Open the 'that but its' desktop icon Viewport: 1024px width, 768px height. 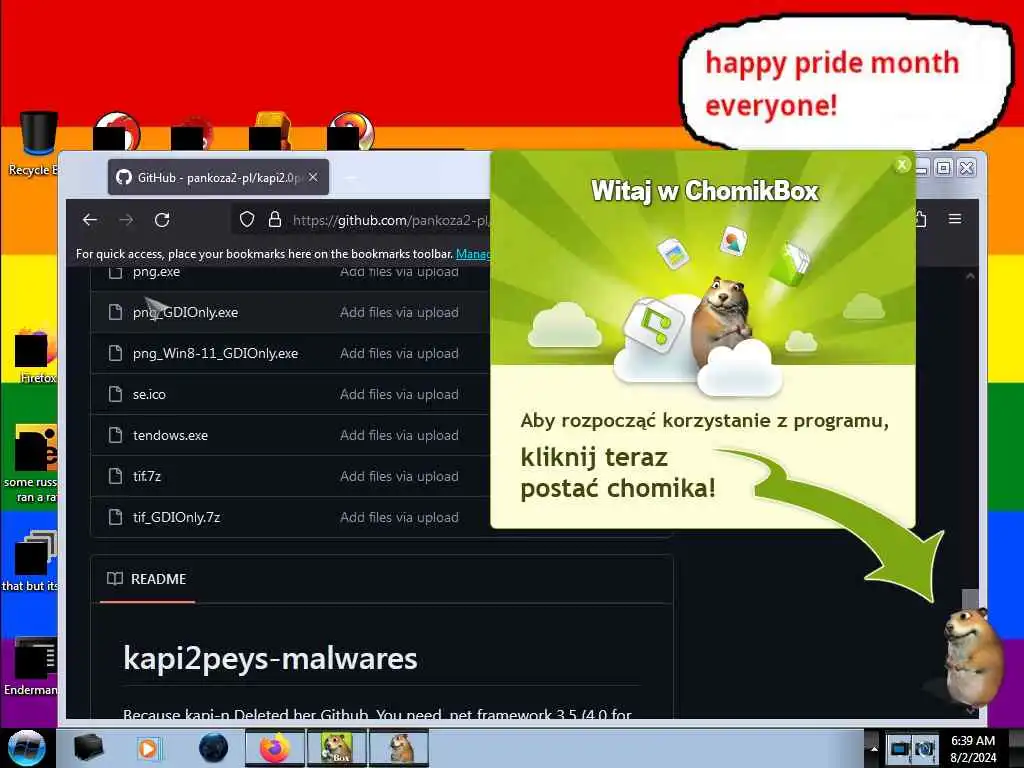[31, 560]
